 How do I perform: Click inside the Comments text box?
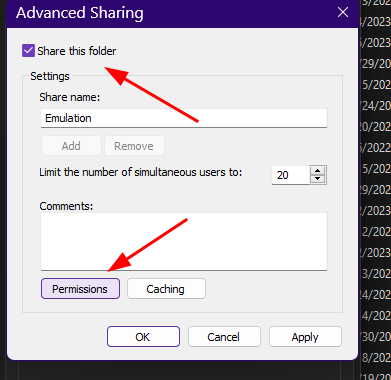(x=184, y=241)
